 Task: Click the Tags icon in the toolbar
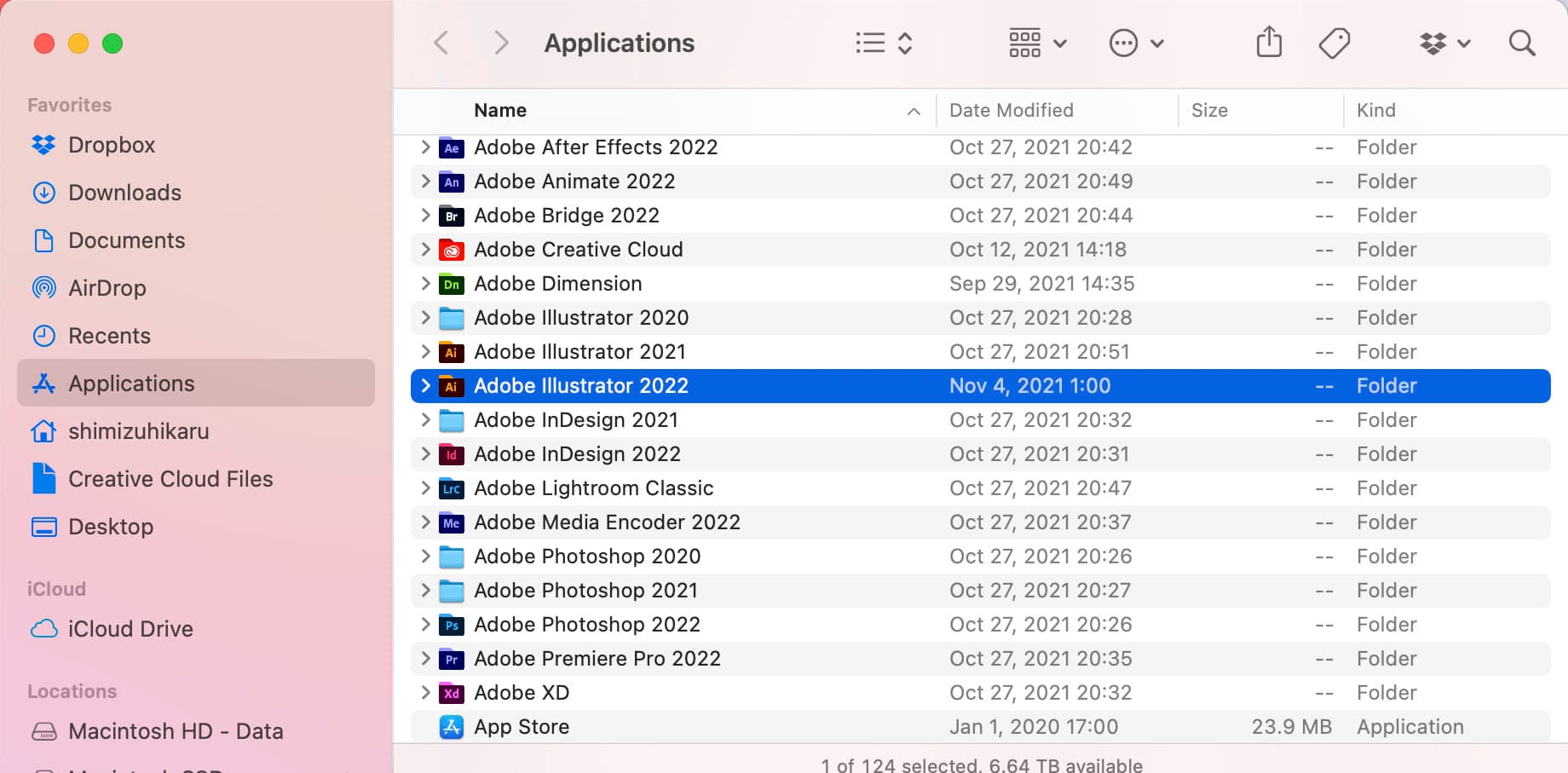click(x=1334, y=43)
